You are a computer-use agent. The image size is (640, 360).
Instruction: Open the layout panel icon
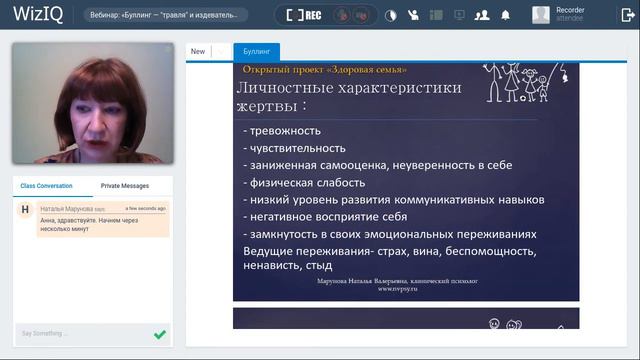pyautogui.click(x=436, y=16)
